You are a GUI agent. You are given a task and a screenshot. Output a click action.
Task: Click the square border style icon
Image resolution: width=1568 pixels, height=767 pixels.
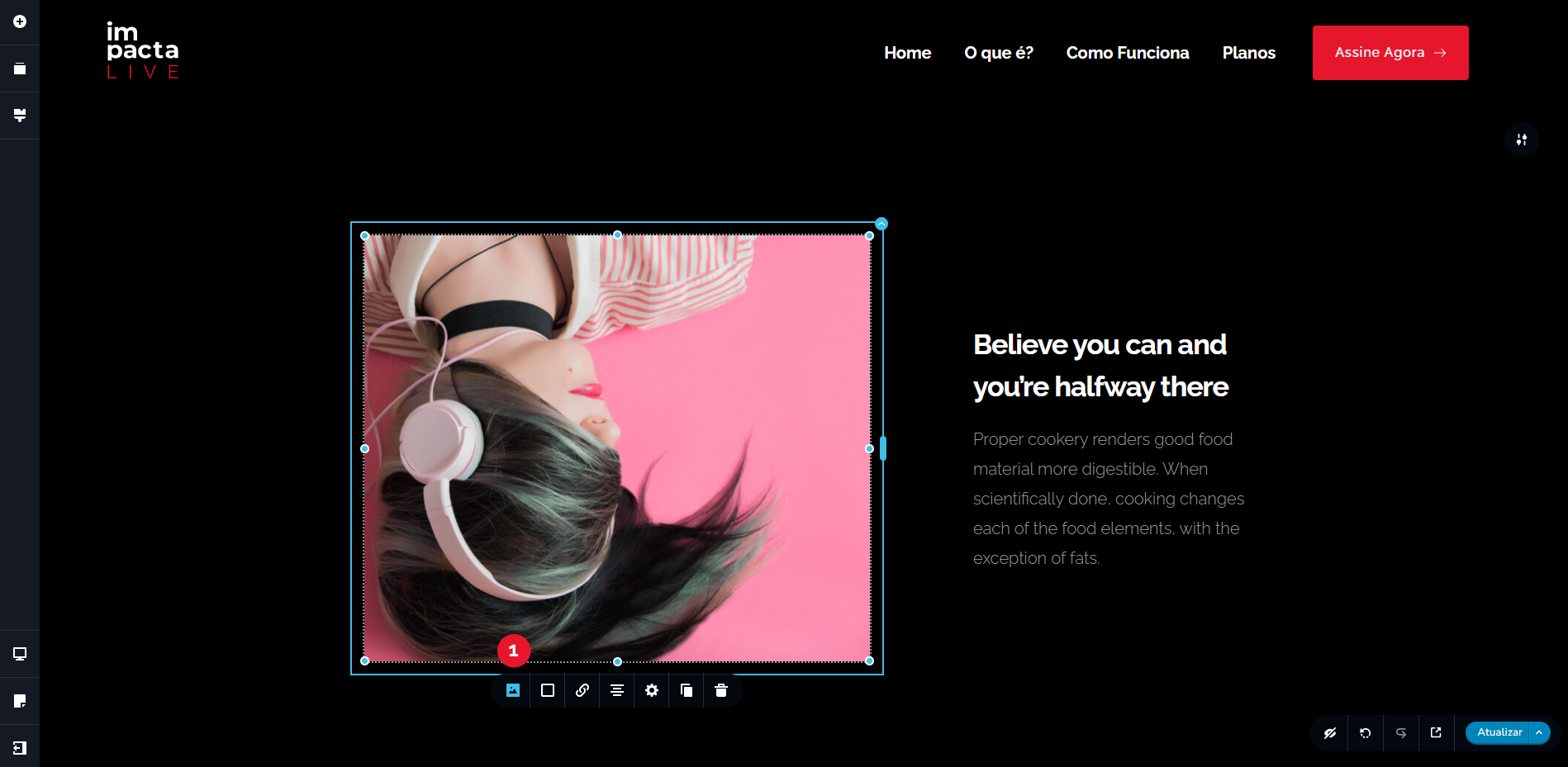[x=548, y=690]
